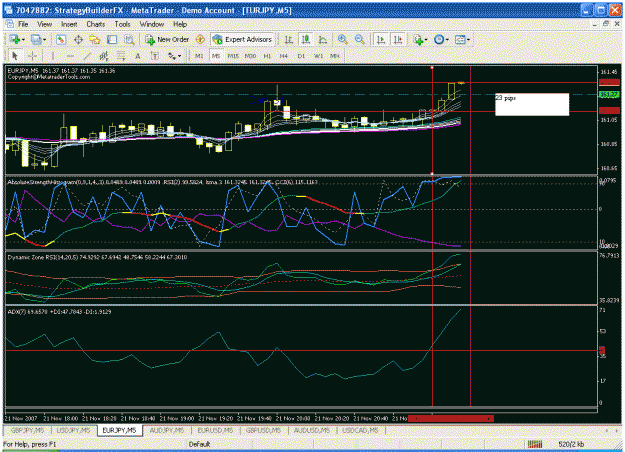Switch to H1 timeframe
625x452 pixels.
coord(267,56)
